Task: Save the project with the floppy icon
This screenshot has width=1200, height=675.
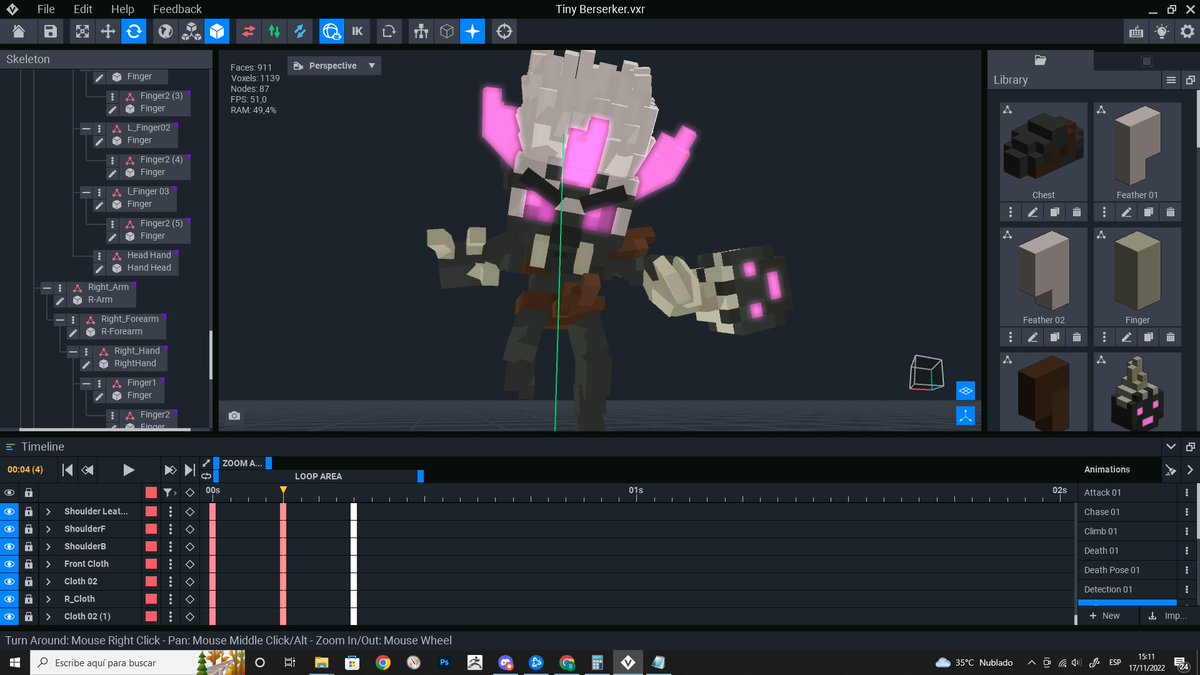Action: (50, 32)
